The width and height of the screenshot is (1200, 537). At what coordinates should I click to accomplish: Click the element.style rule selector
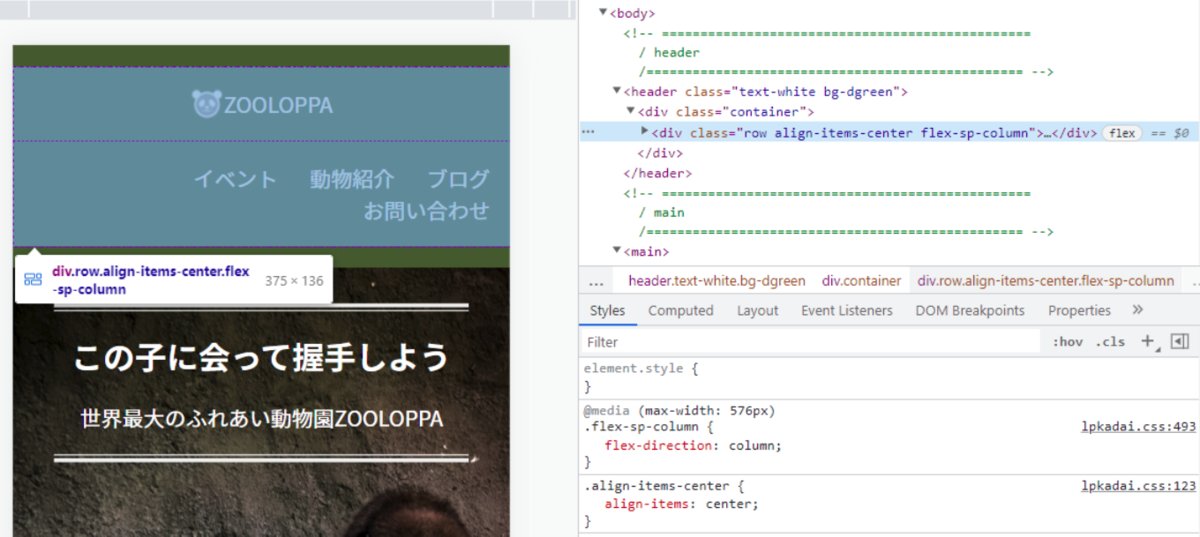[x=633, y=368]
